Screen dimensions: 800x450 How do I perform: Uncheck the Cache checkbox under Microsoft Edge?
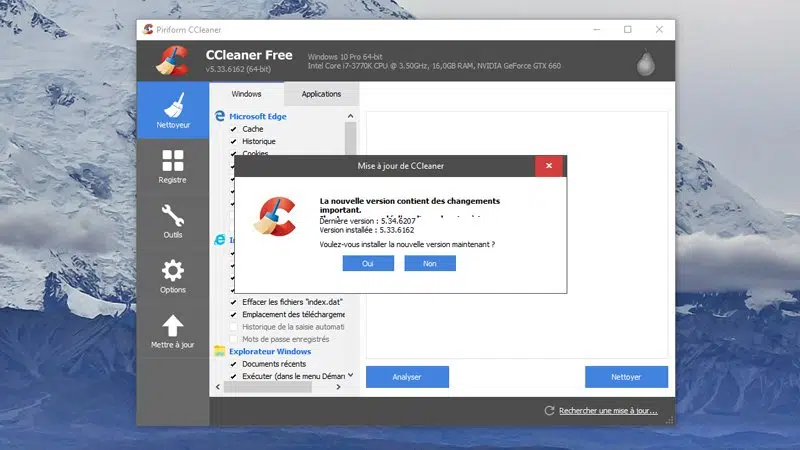pyautogui.click(x=233, y=129)
